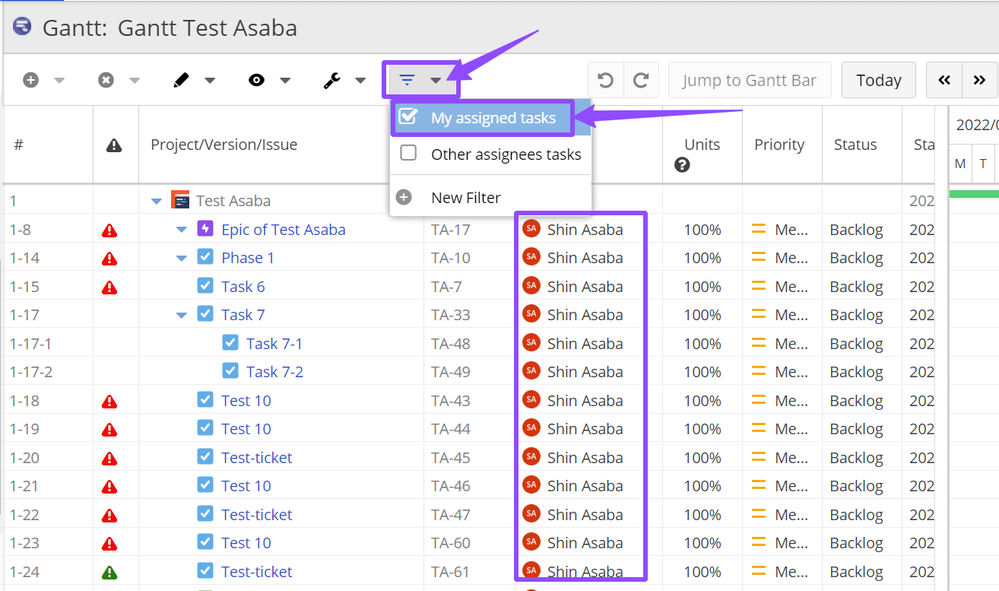Open the Test 10 link on row 1-23
Viewport: 999px width, 591px height.
point(246,543)
